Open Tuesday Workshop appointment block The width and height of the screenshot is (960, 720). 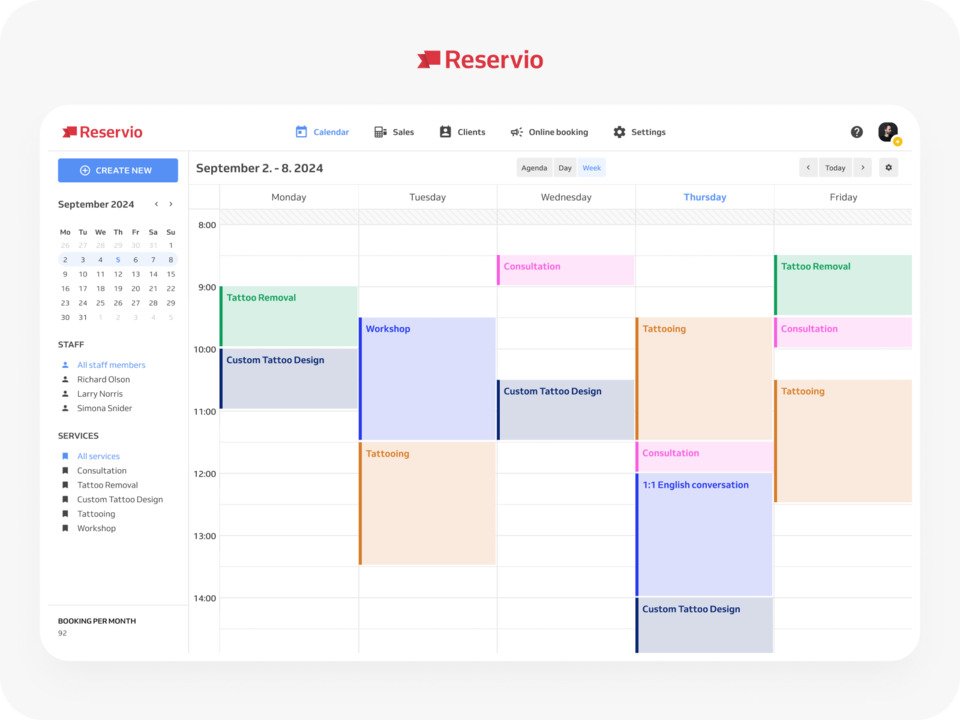coord(427,378)
